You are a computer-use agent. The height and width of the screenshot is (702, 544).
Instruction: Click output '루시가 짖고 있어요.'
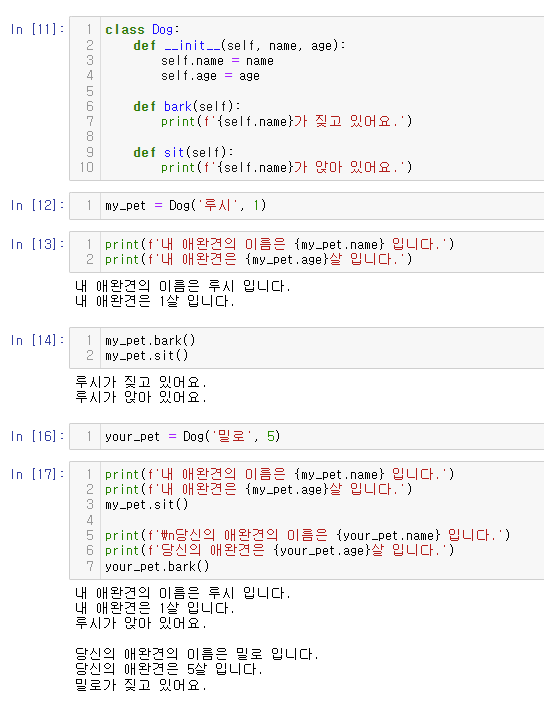(x=141, y=382)
